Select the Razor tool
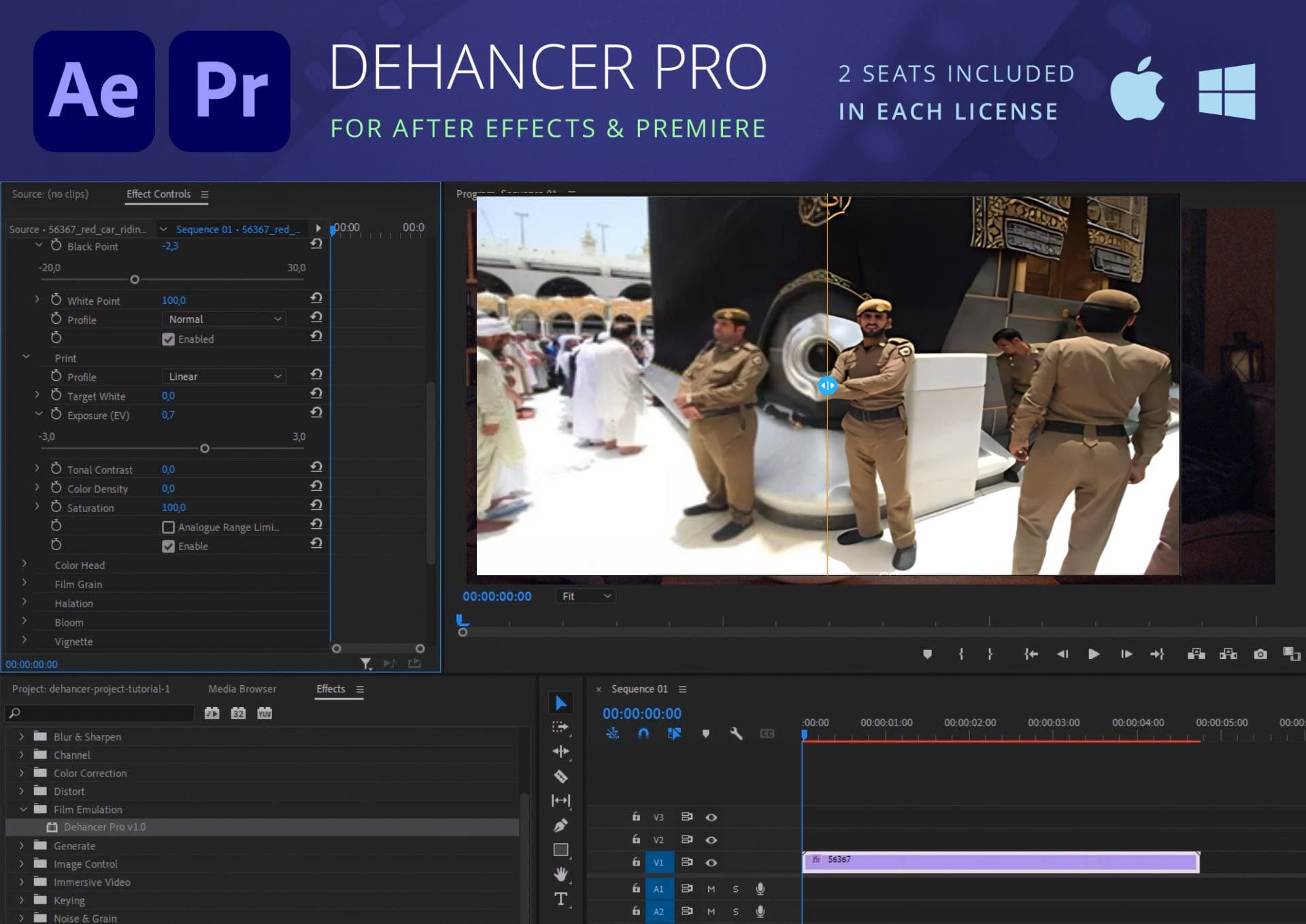The height and width of the screenshot is (924, 1306). tap(560, 776)
